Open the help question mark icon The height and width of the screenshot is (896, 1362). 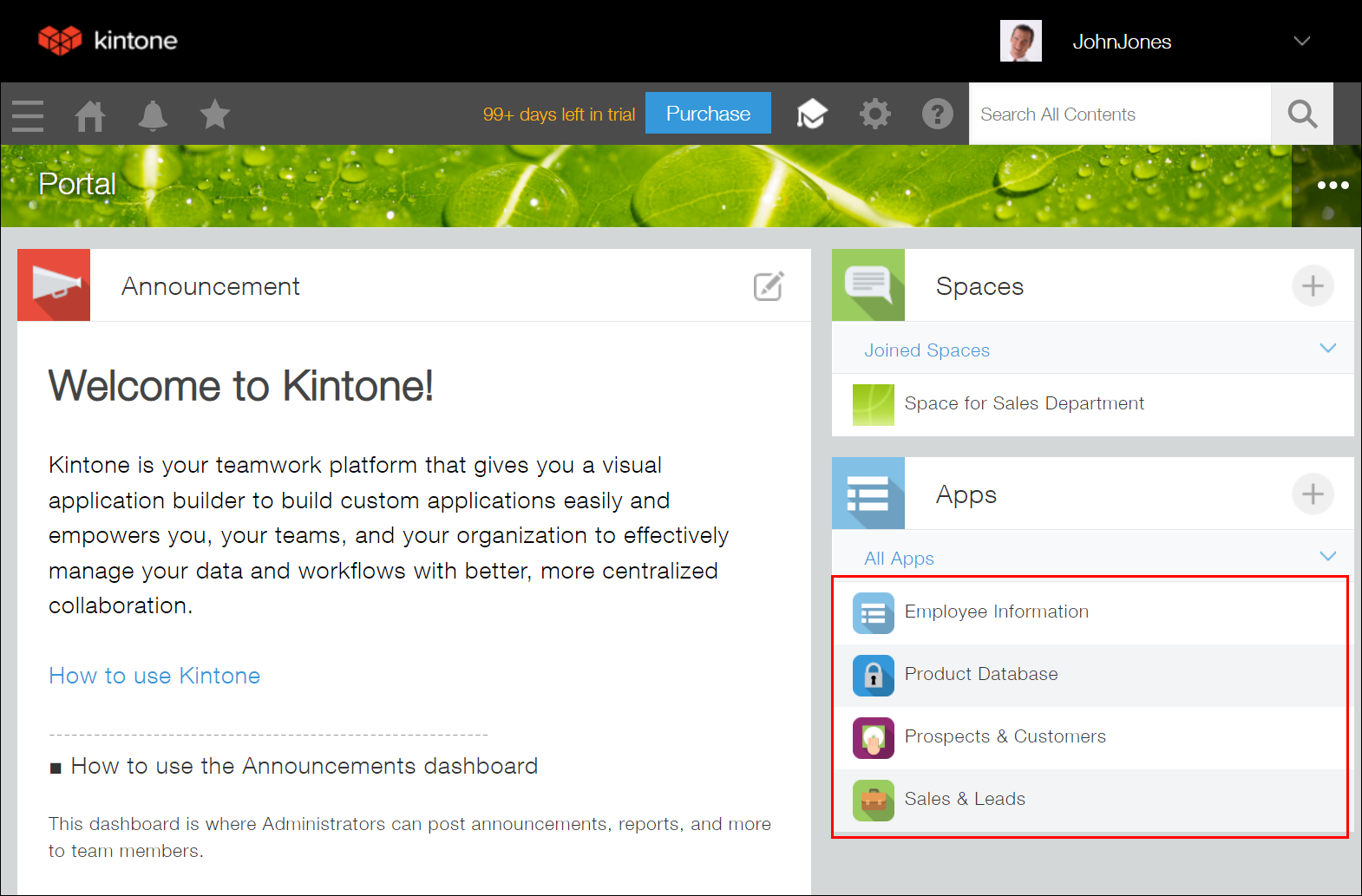coord(937,114)
